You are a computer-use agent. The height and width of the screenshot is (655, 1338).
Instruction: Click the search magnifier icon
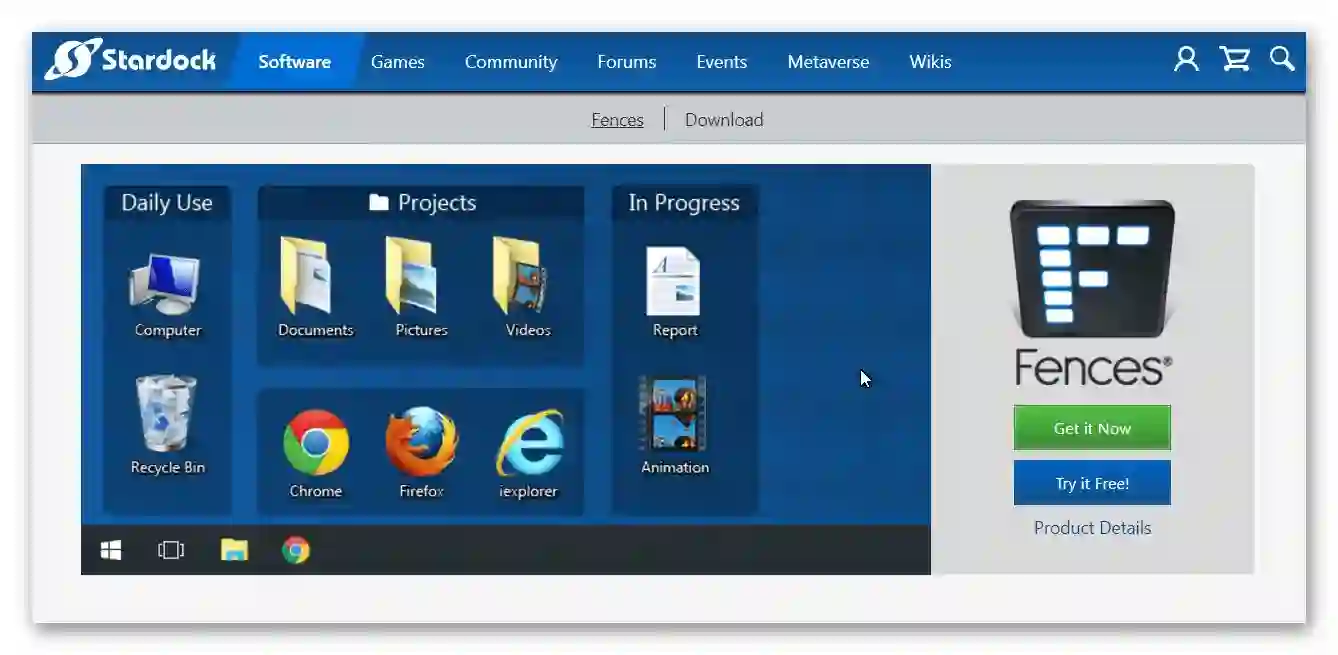click(1282, 58)
